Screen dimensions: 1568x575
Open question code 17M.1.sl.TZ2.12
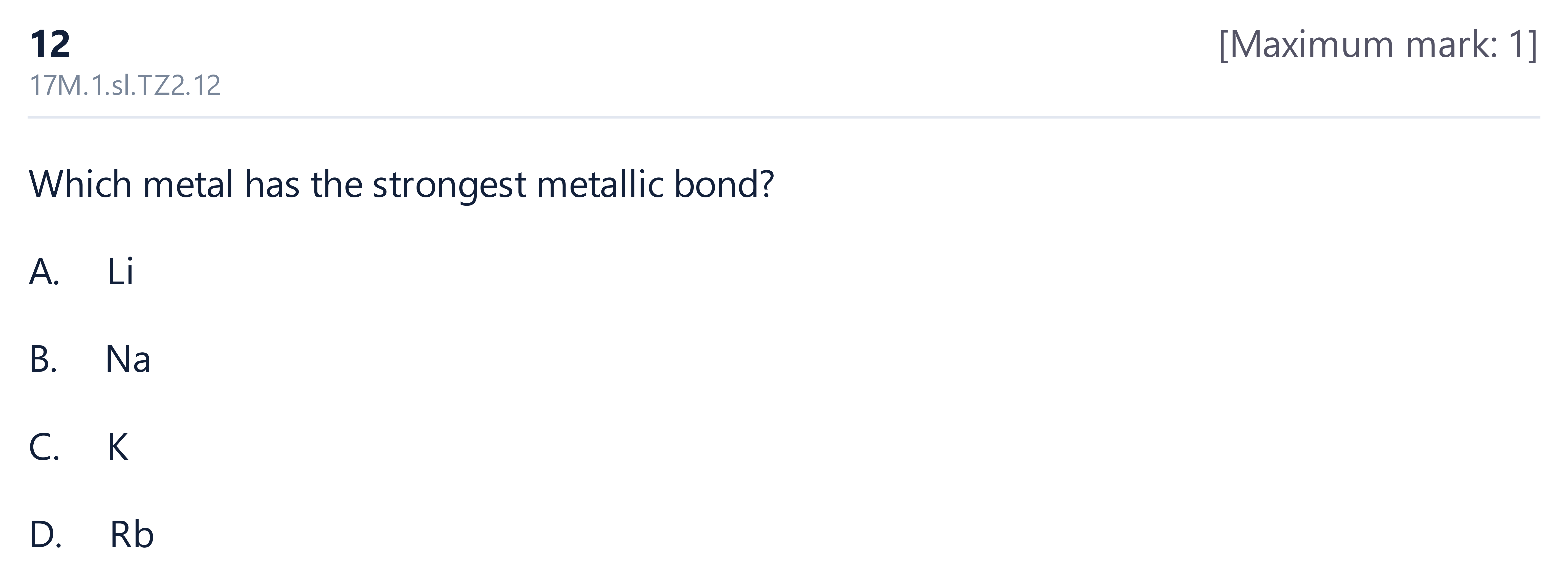point(125,85)
